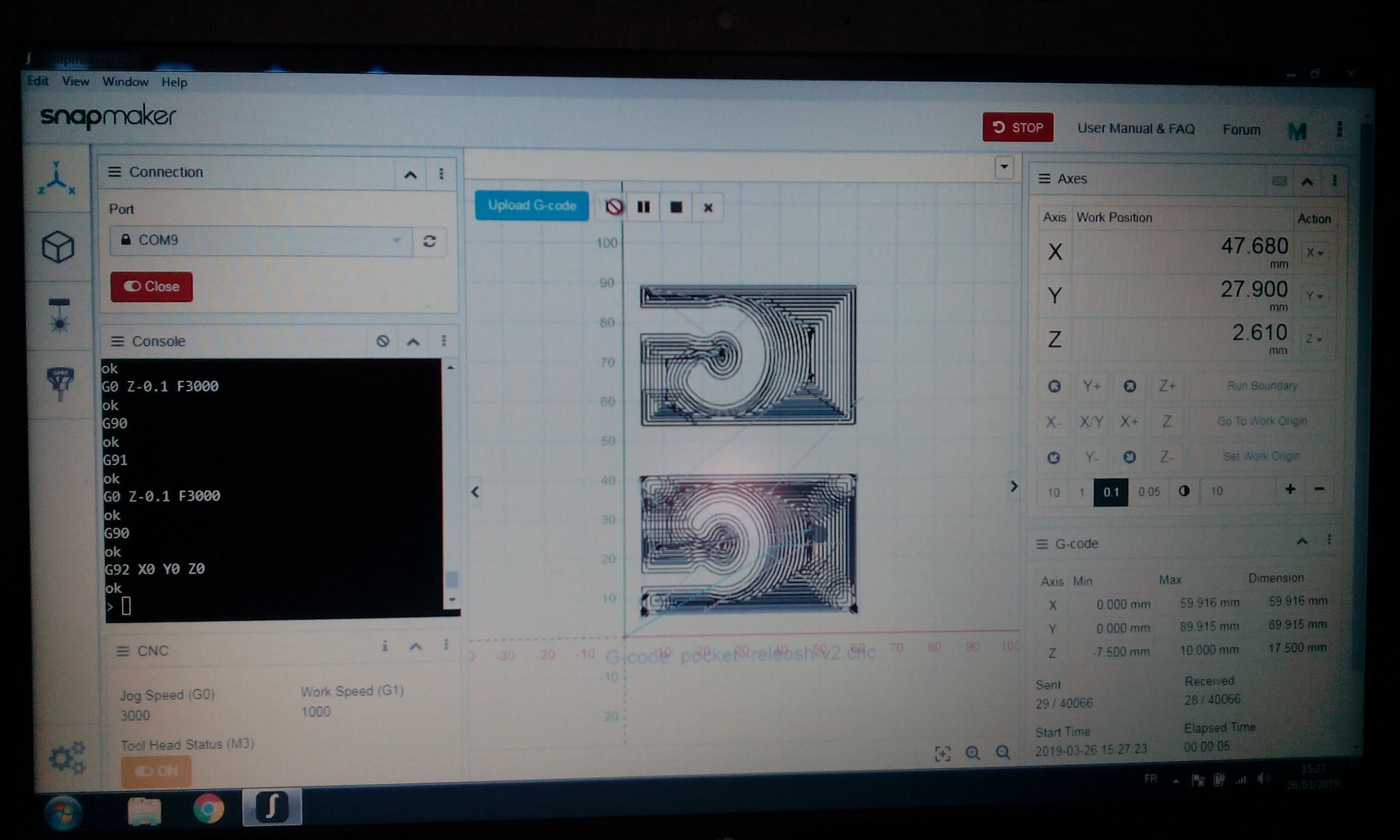This screenshot has height=840, width=1400.
Task: Pause the running G-code job
Action: tap(644, 207)
